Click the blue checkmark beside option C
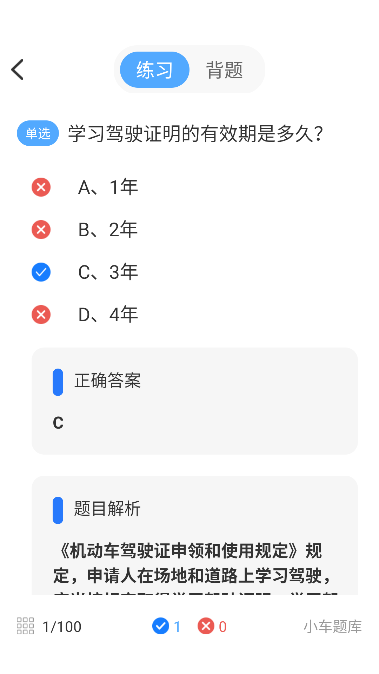This screenshot has width=379, height=674. (41, 272)
